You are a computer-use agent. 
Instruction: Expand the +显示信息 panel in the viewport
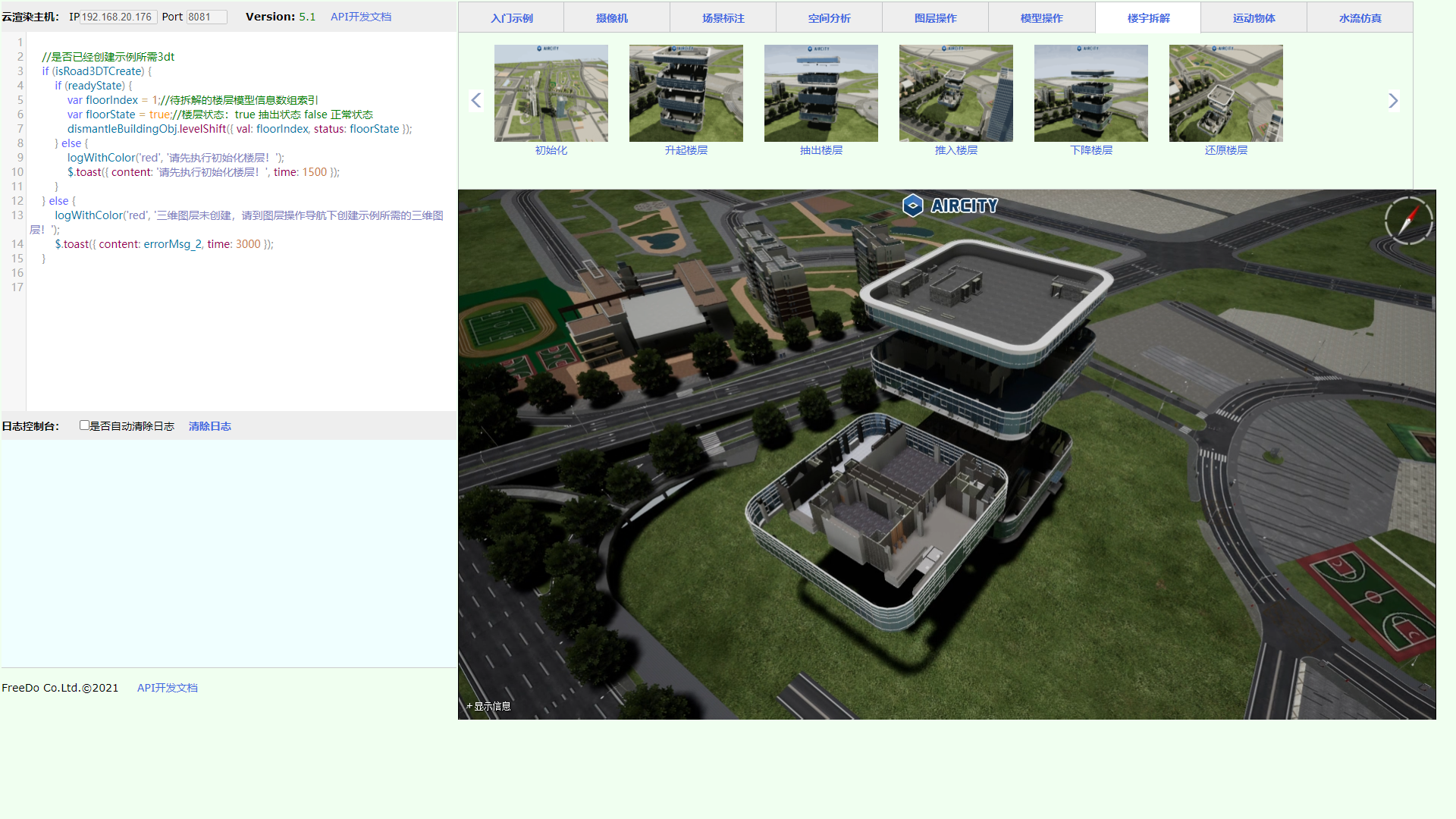click(x=488, y=706)
